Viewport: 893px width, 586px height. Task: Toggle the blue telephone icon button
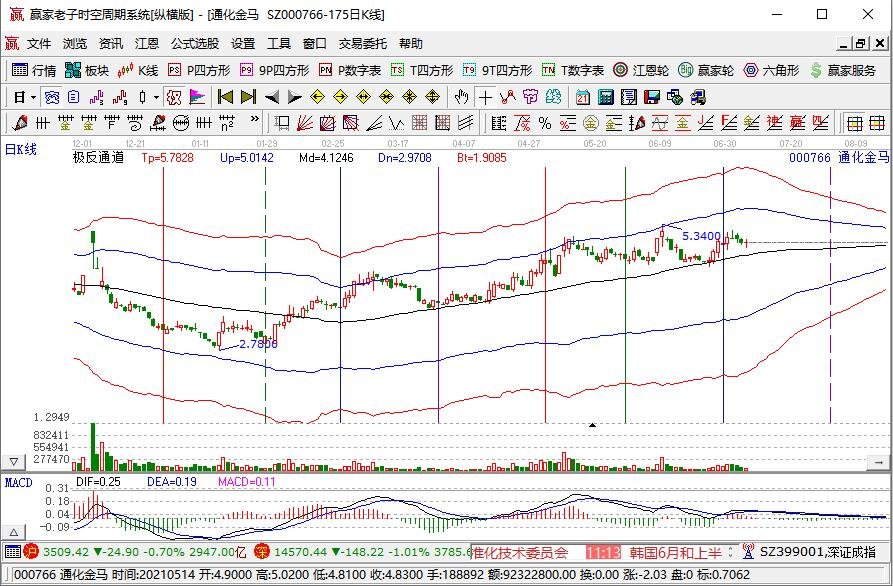[52, 97]
